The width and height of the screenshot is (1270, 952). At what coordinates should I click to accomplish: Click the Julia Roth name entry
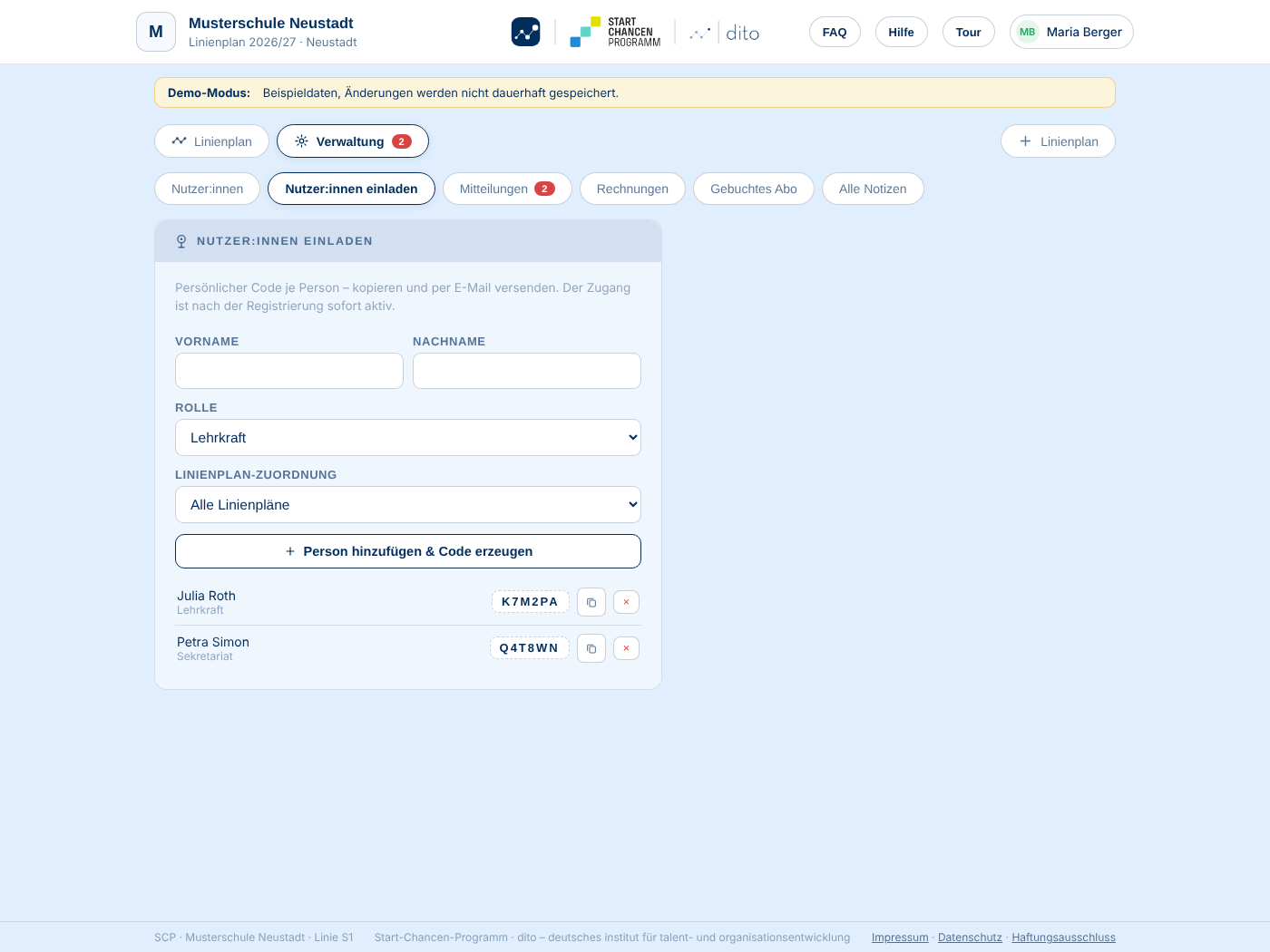point(206,596)
